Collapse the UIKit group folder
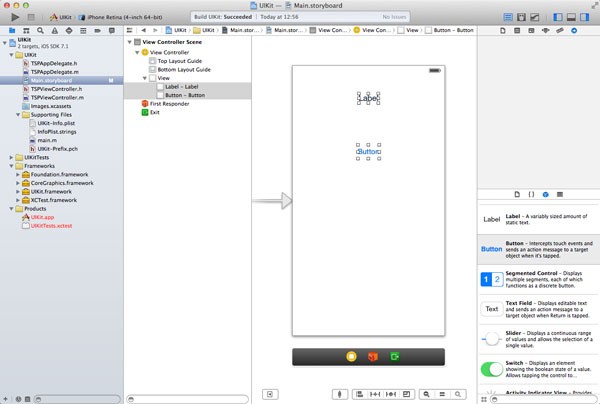Viewport: 600px width, 404px height. click(11, 55)
